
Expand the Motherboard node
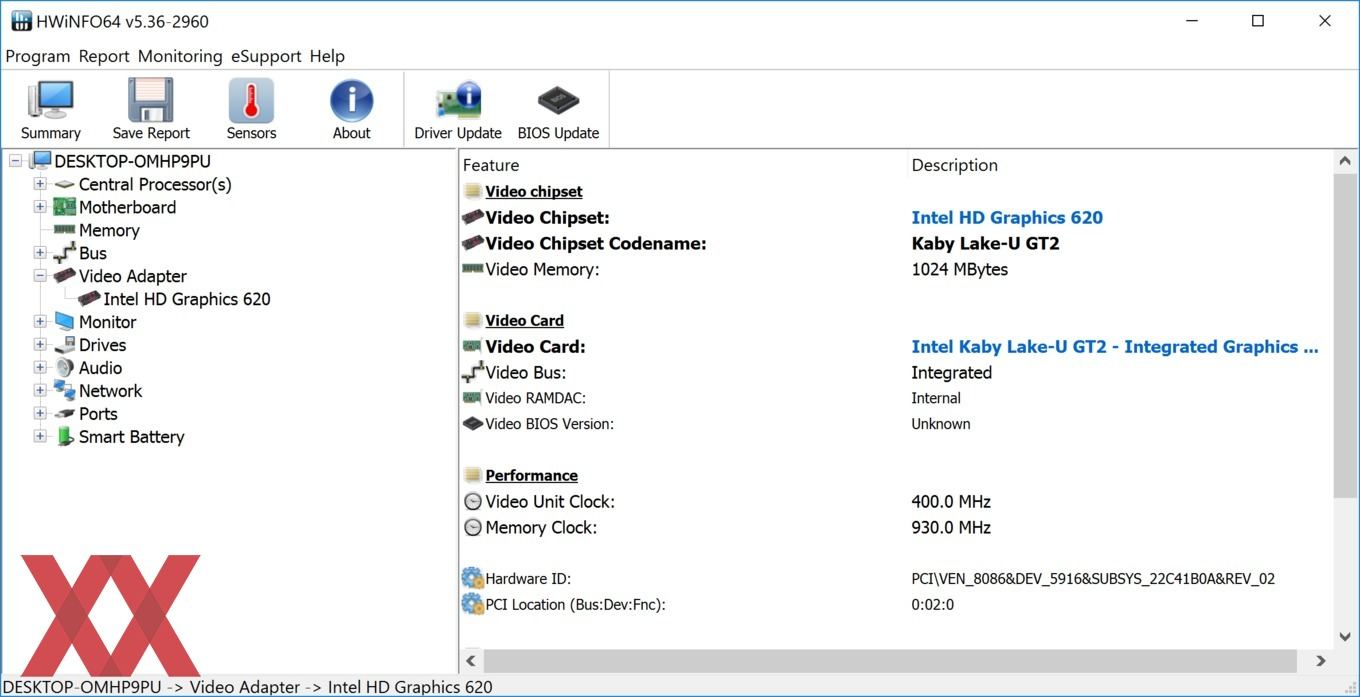click(40, 207)
